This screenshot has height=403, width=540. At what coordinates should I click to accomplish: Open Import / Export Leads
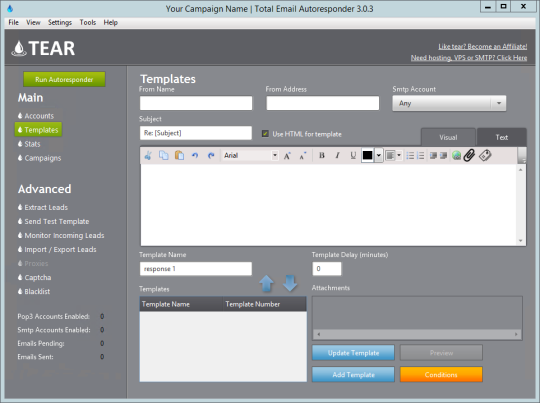tap(57, 249)
